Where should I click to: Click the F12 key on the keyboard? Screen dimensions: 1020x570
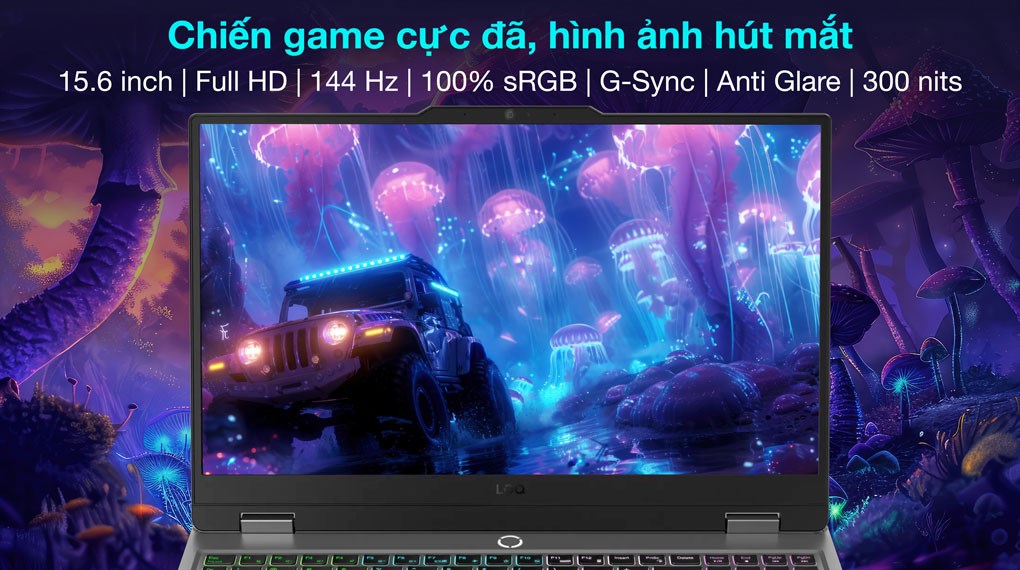coord(591,560)
